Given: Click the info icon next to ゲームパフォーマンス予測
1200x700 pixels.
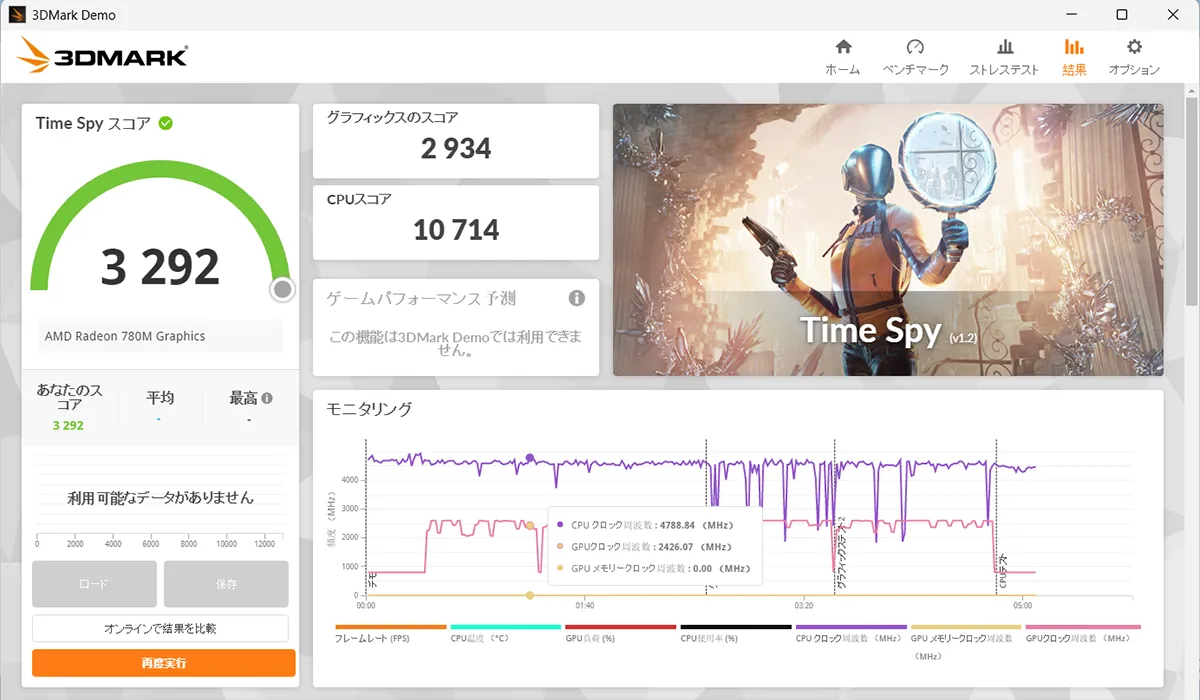Looking at the screenshot, I should point(576,298).
